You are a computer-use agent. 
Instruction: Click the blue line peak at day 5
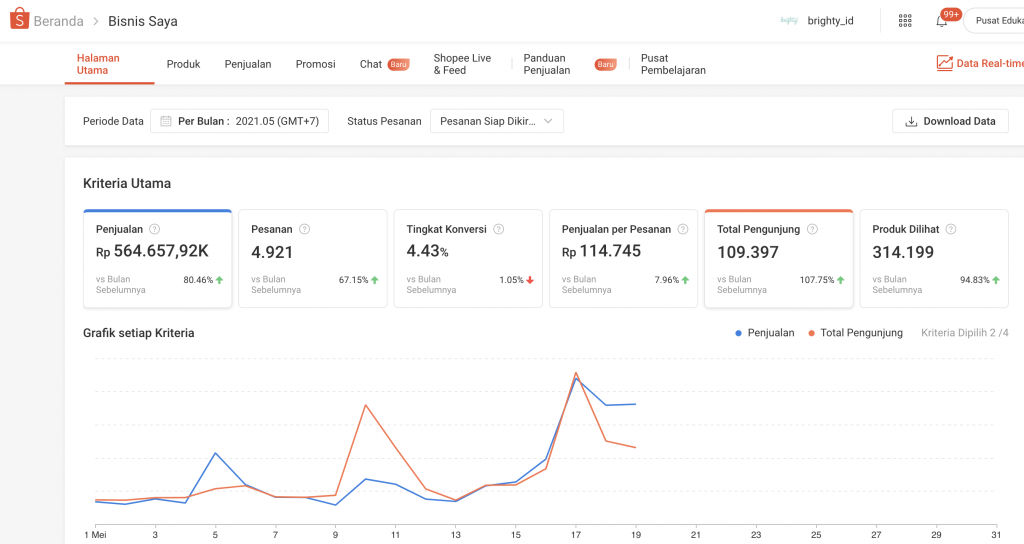tap(216, 453)
